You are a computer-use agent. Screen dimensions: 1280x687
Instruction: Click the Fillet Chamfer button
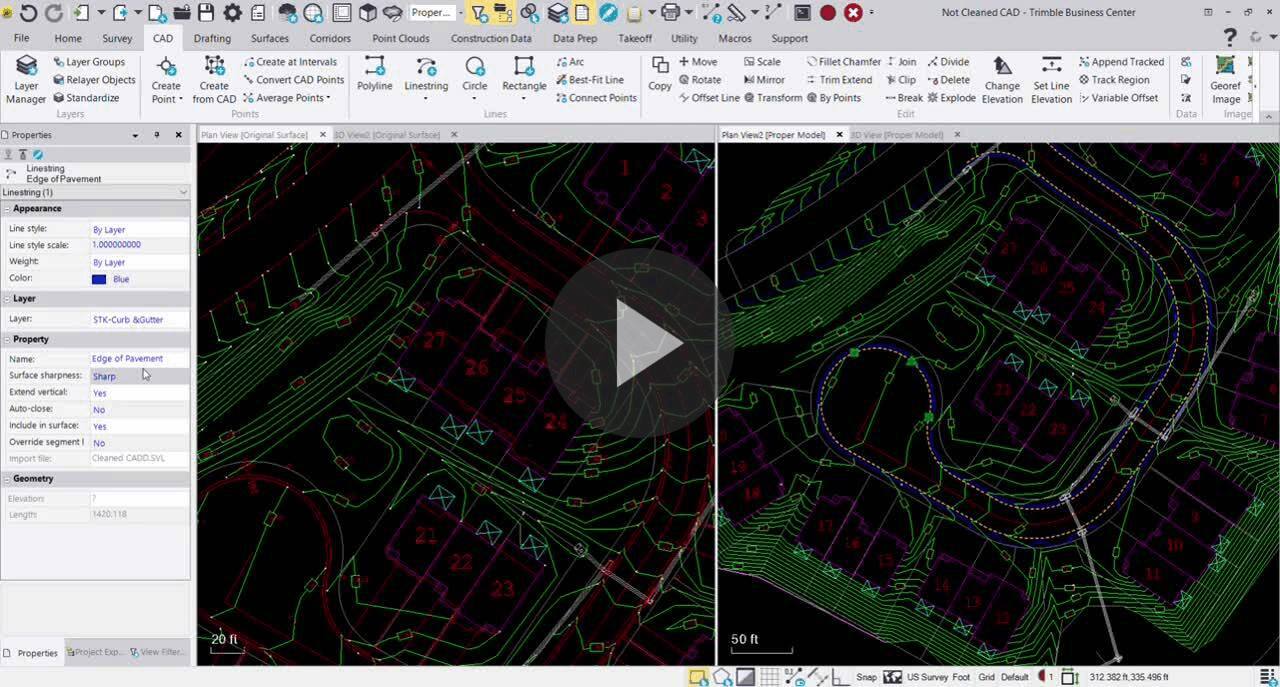(x=842, y=62)
